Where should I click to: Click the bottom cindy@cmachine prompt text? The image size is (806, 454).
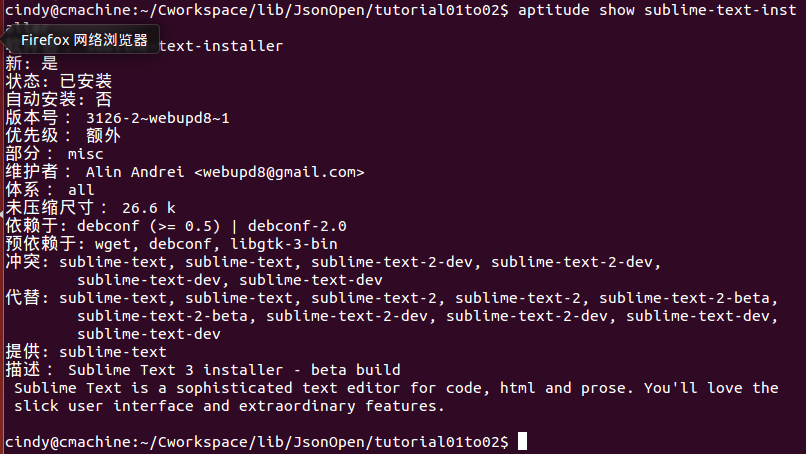pos(257,442)
